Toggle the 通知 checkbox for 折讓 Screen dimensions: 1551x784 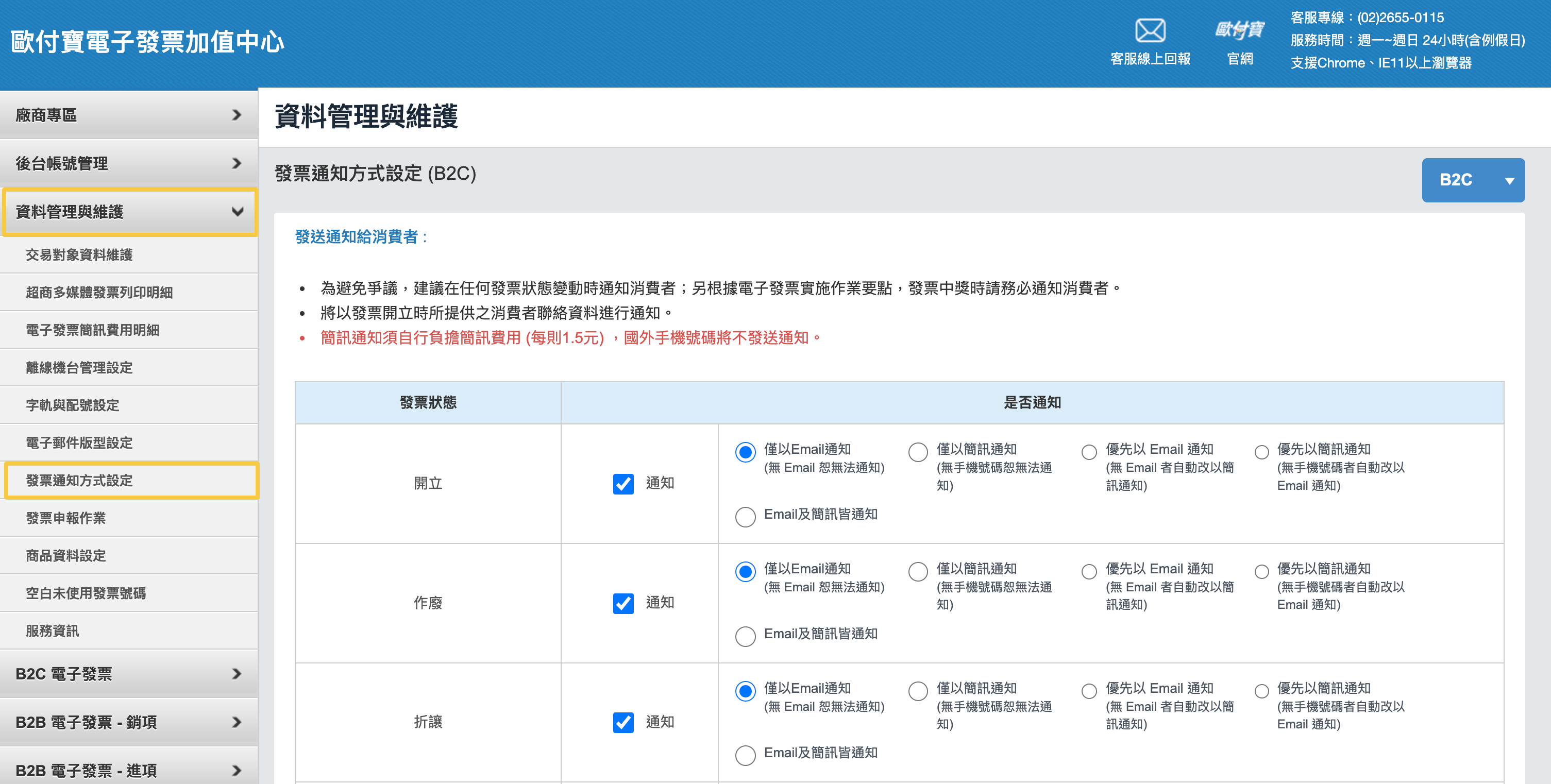point(623,722)
